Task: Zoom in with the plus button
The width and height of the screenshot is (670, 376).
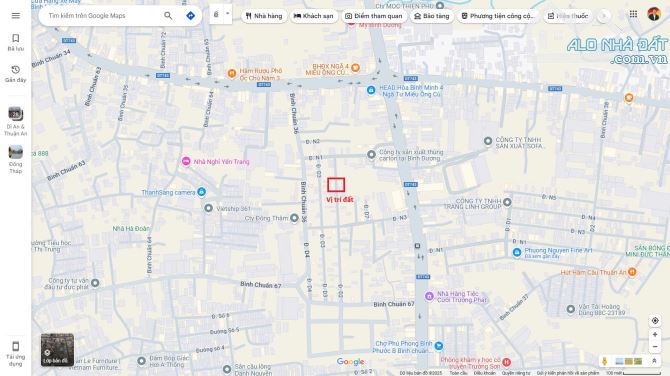Action: [x=655, y=335]
